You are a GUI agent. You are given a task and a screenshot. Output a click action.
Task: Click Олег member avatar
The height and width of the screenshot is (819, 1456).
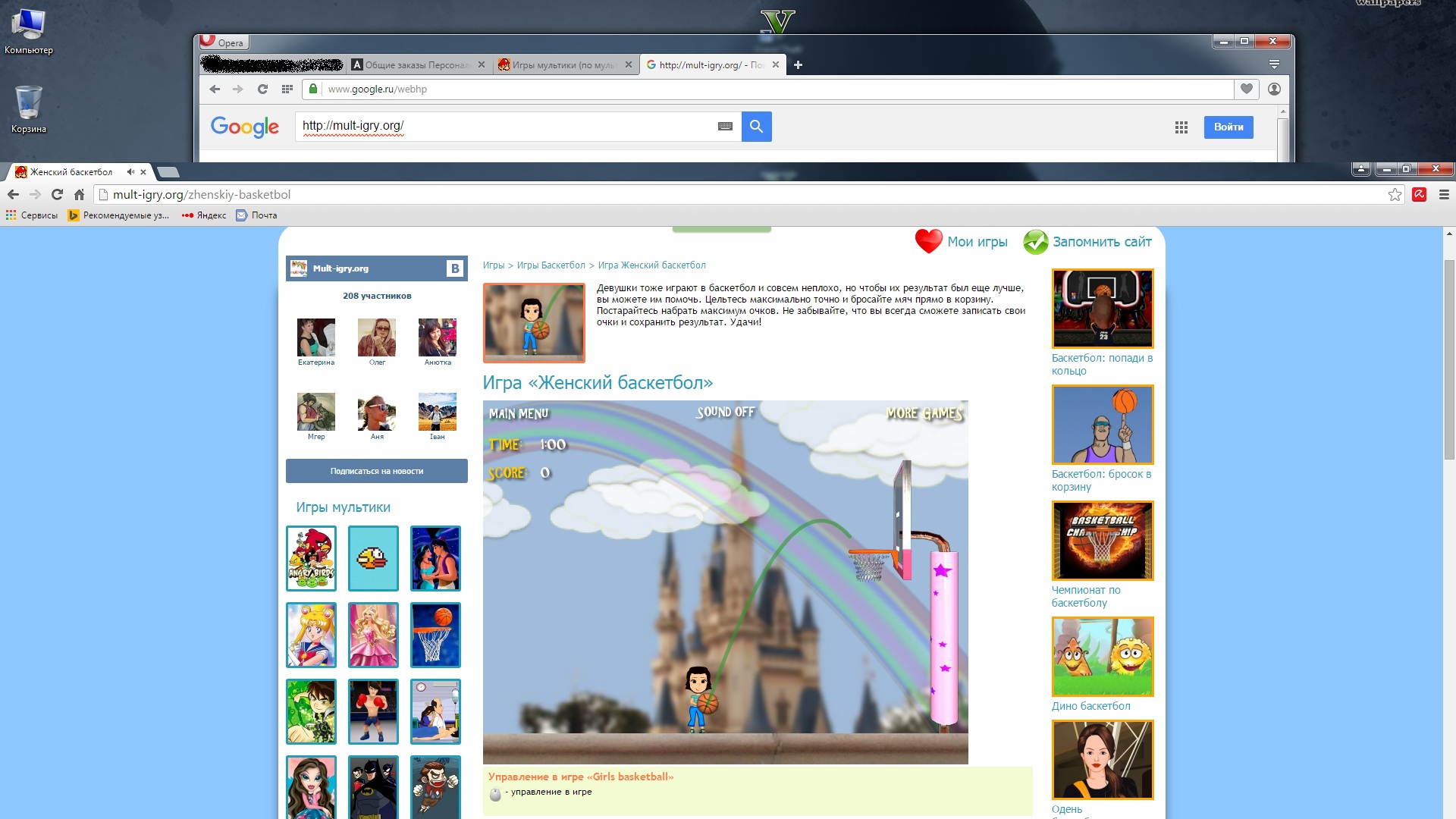(x=377, y=337)
